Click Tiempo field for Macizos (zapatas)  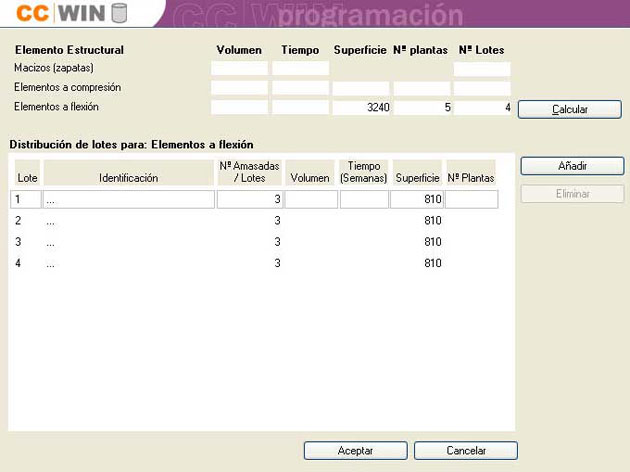(x=300, y=69)
